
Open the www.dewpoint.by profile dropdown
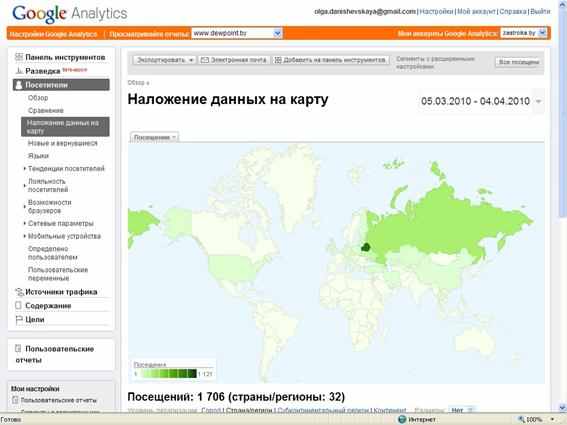[237, 33]
